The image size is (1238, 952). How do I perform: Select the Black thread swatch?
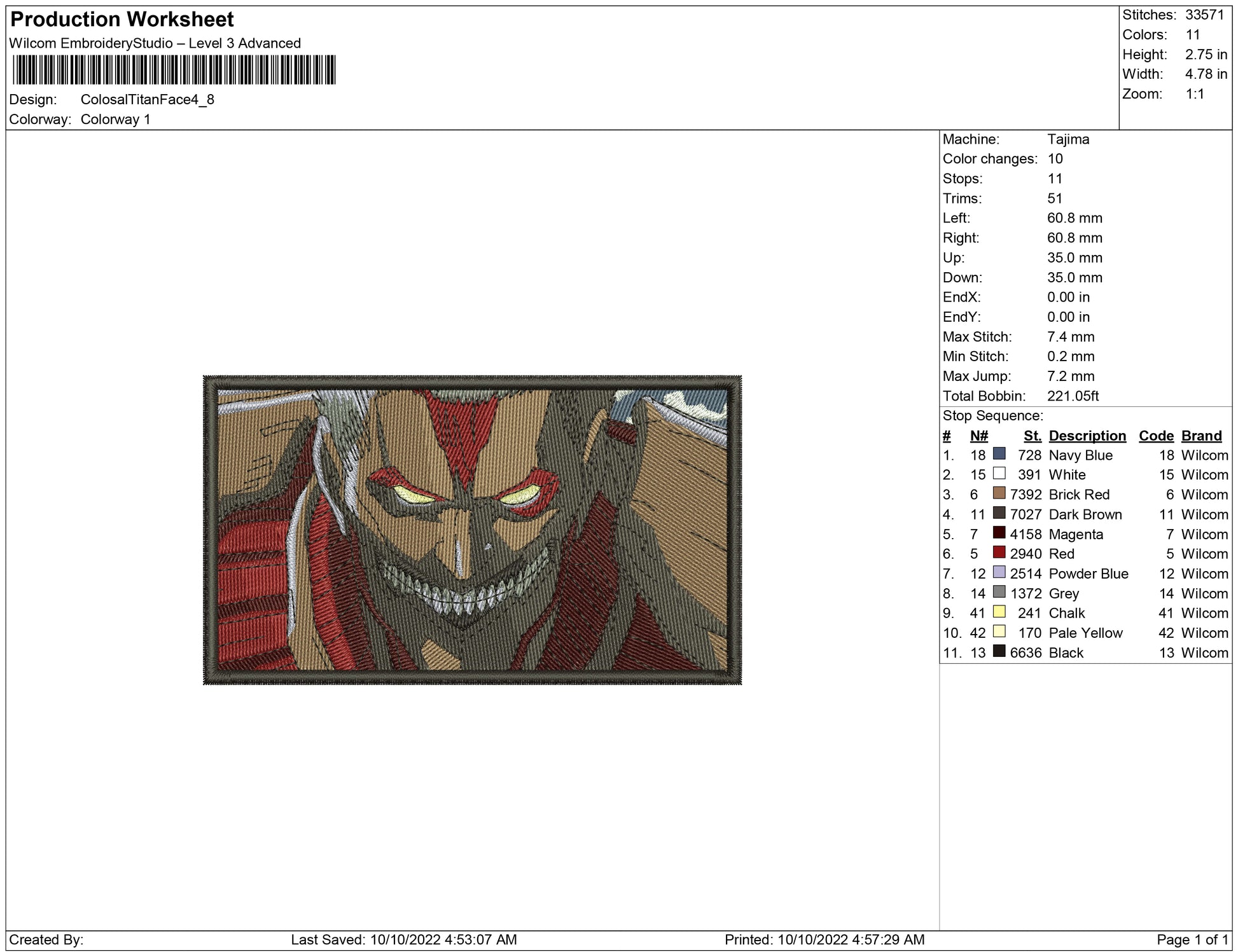[999, 651]
